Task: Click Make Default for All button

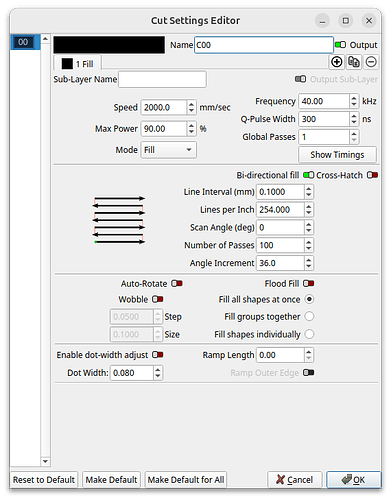Action: 186,480
